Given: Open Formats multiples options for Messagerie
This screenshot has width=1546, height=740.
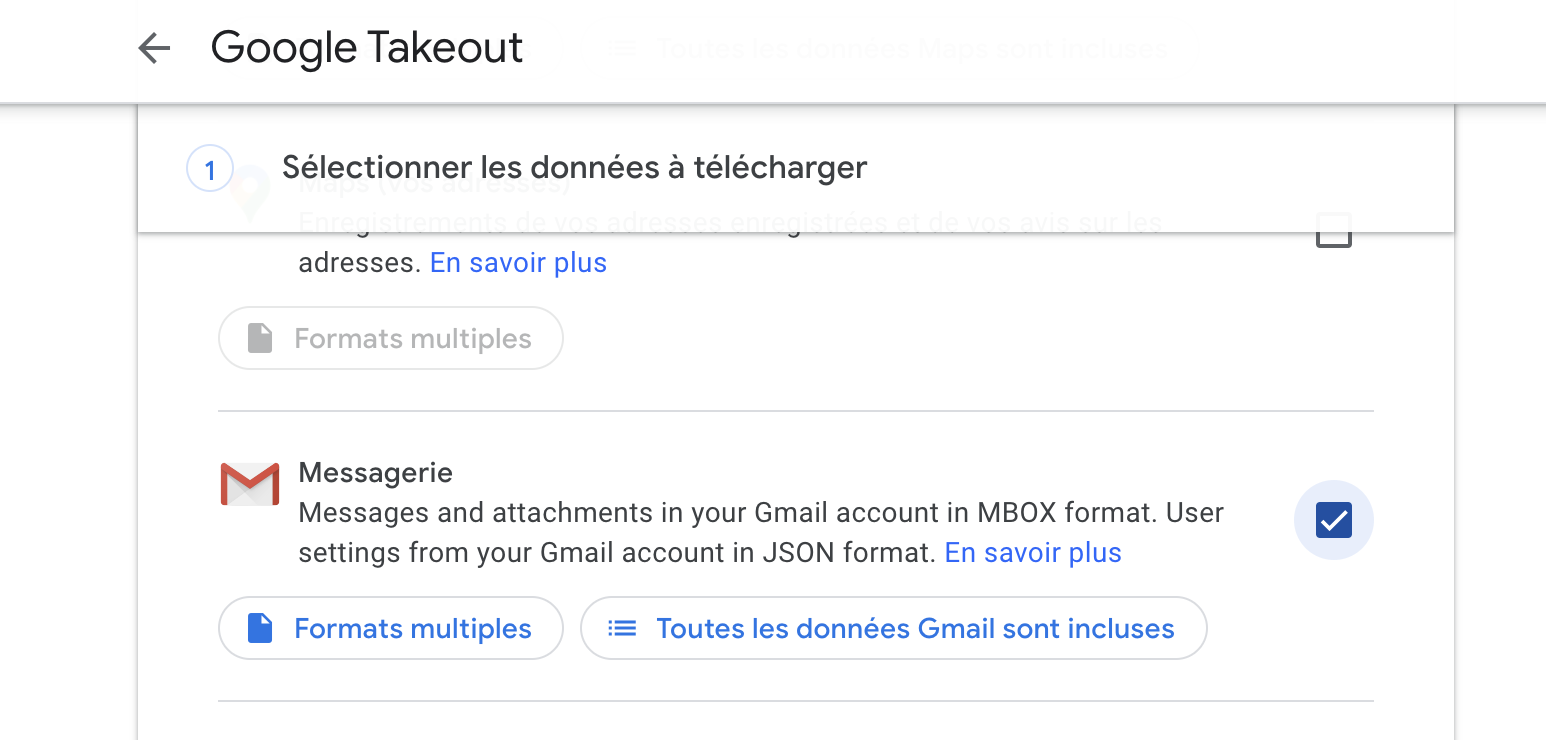Looking at the screenshot, I should (x=390, y=628).
